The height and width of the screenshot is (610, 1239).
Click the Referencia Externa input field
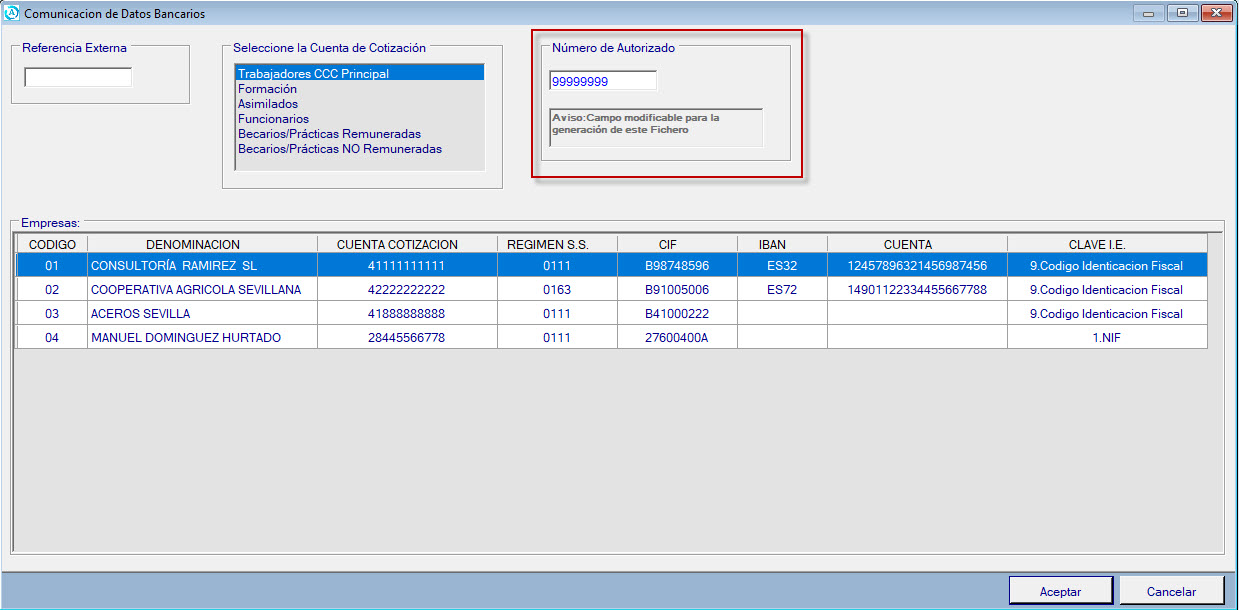[x=78, y=77]
